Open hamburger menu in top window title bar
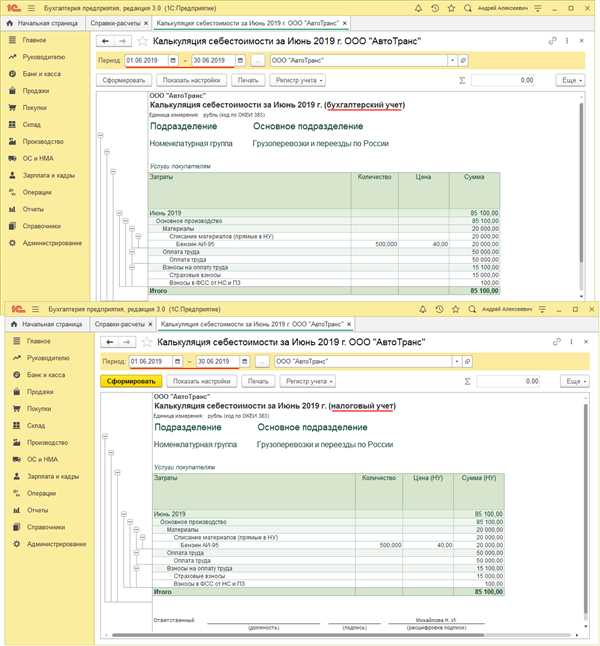 coord(31,8)
